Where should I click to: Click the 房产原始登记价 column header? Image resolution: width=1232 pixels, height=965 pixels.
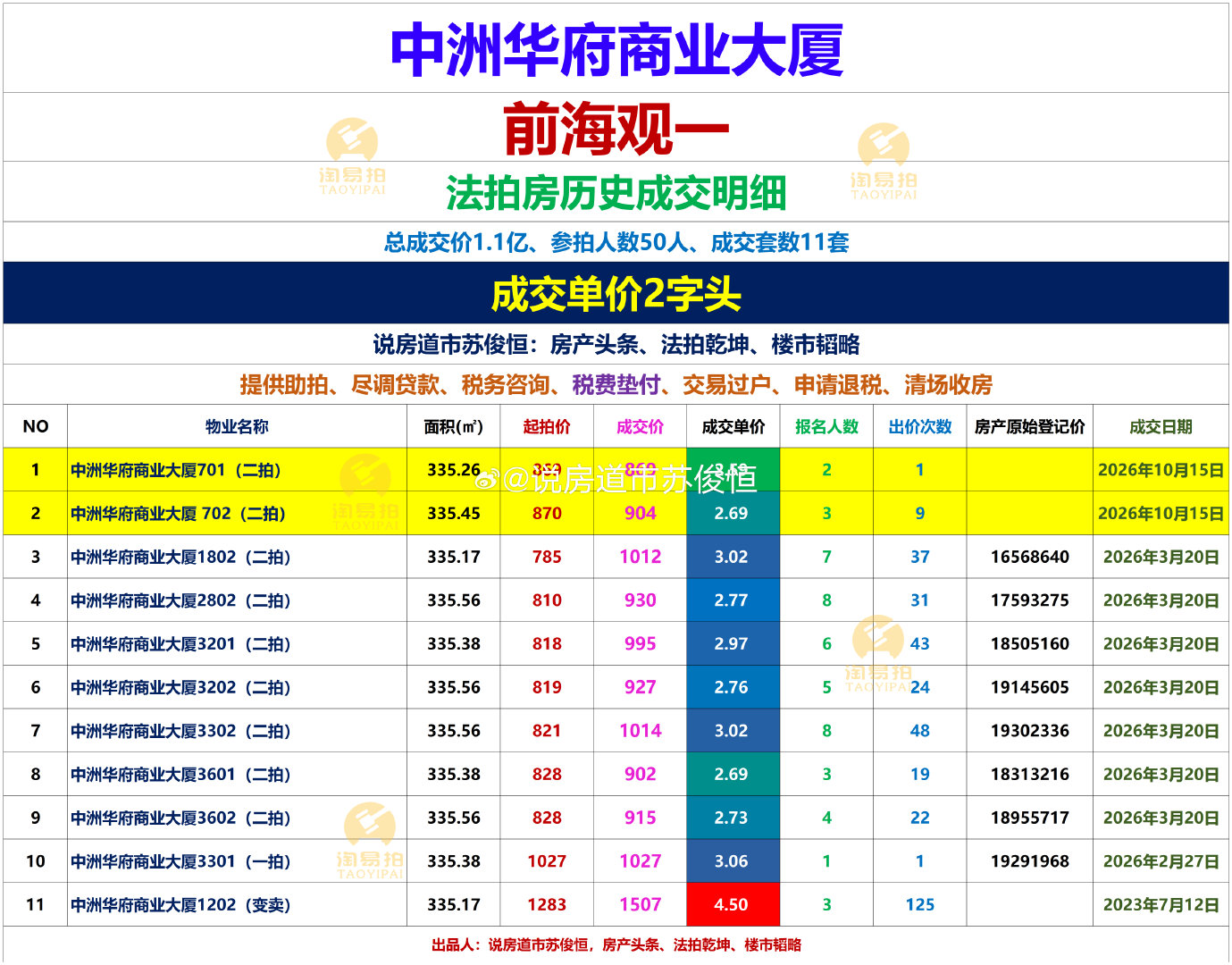1030,426
